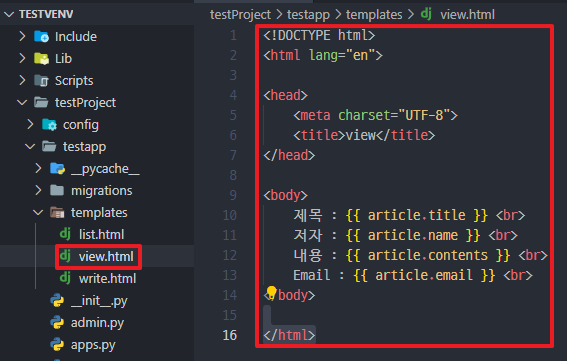The image size is (567, 361).
Task: Click the TESTVENV explorer header label
Action: (46, 14)
